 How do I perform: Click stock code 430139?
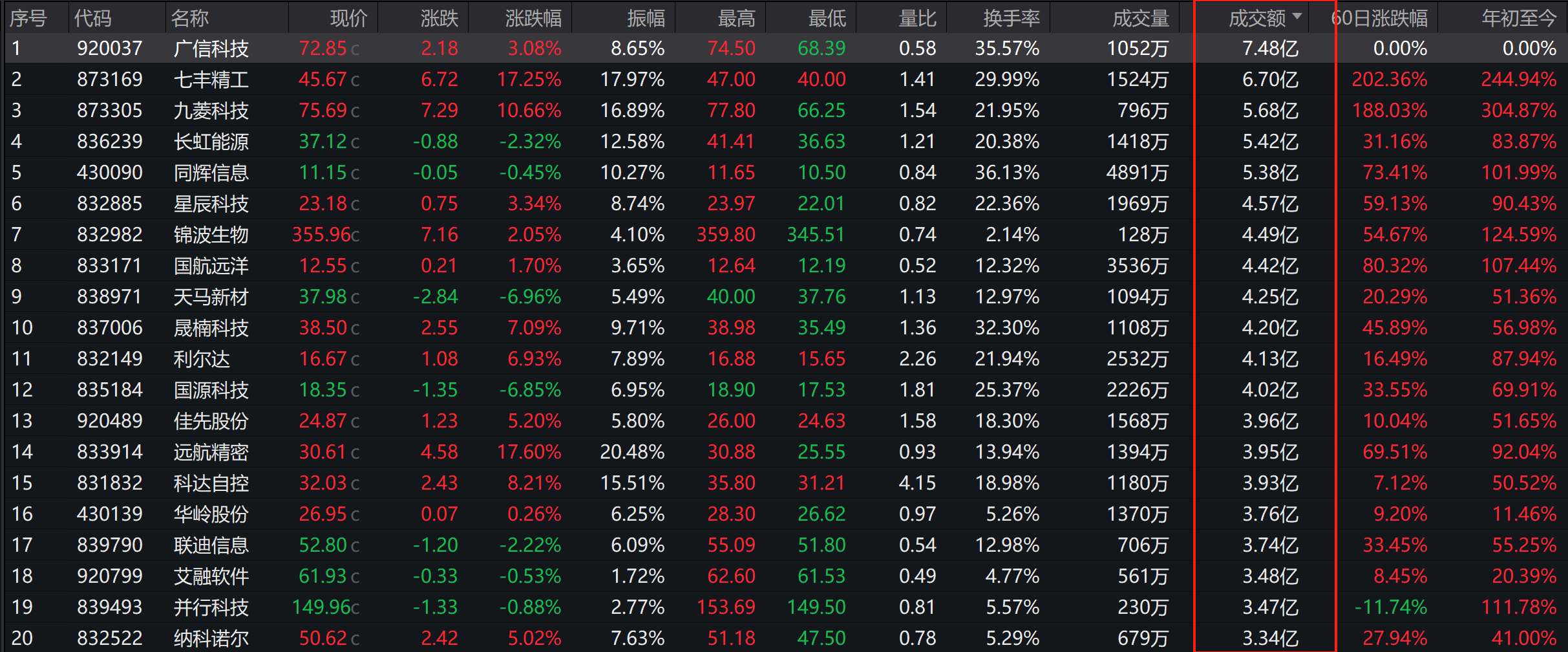click(110, 514)
